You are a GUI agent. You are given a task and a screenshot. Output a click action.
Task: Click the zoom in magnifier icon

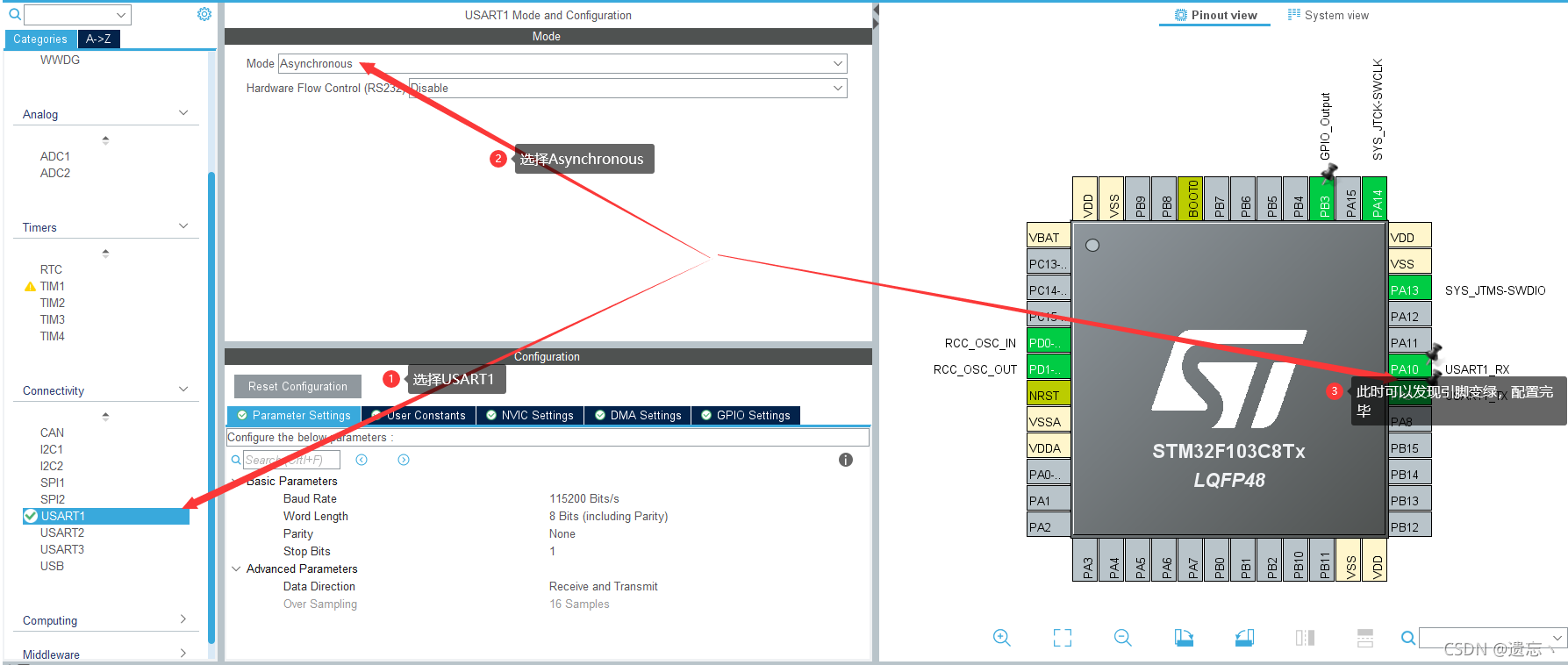pyautogui.click(x=1001, y=638)
